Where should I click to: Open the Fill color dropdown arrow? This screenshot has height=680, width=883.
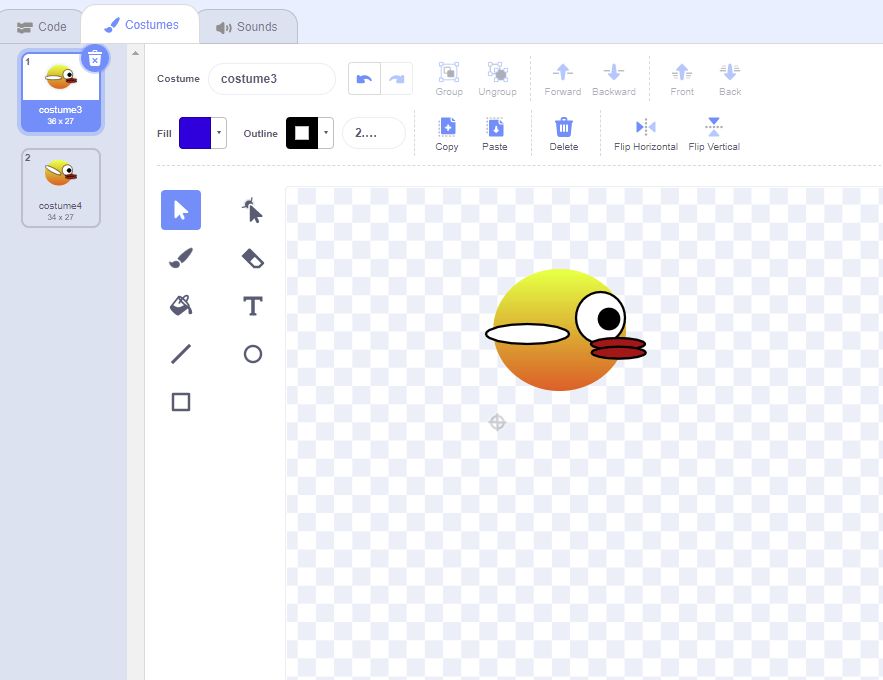(x=218, y=133)
